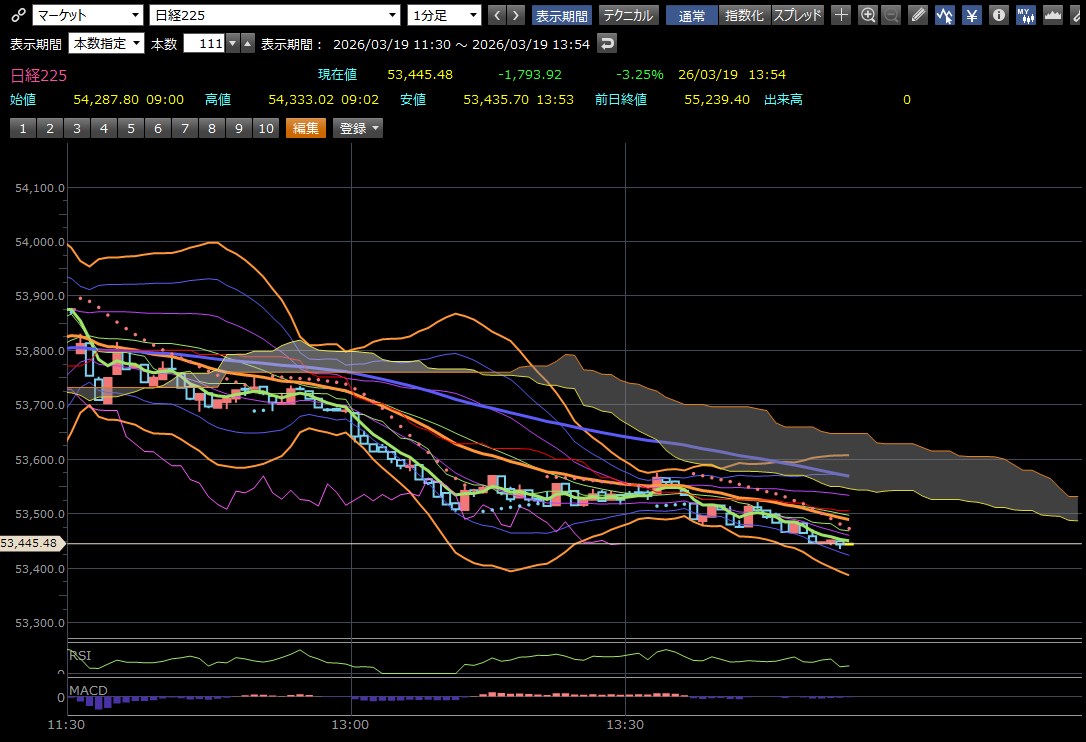This screenshot has height=742, width=1086.
Task: Enable the スプレッド spread mode
Action: coord(797,15)
